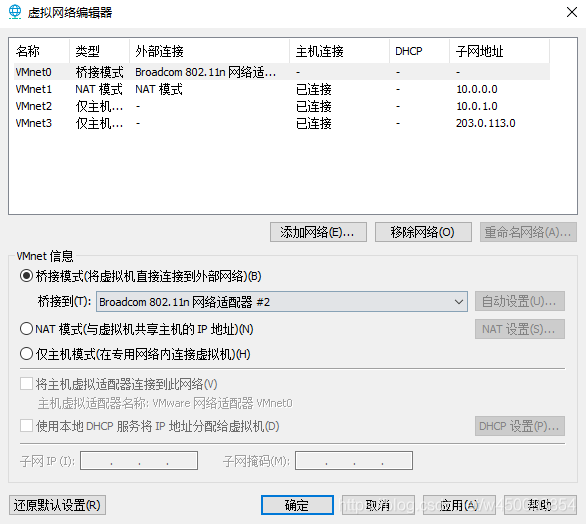
Task: Click the 移除网络(O) button
Action: point(423,232)
